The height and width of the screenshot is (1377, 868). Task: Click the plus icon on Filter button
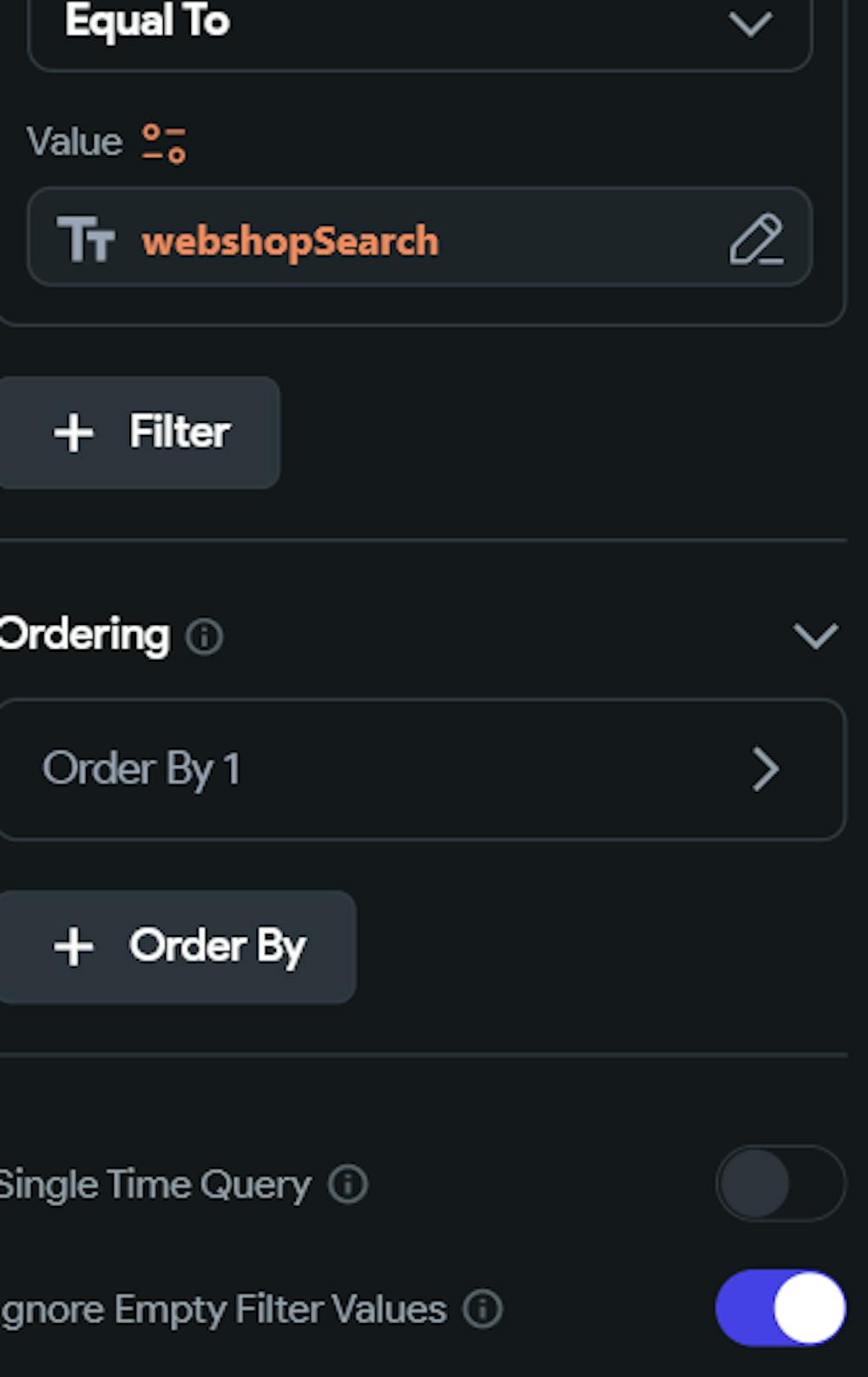[x=74, y=432]
